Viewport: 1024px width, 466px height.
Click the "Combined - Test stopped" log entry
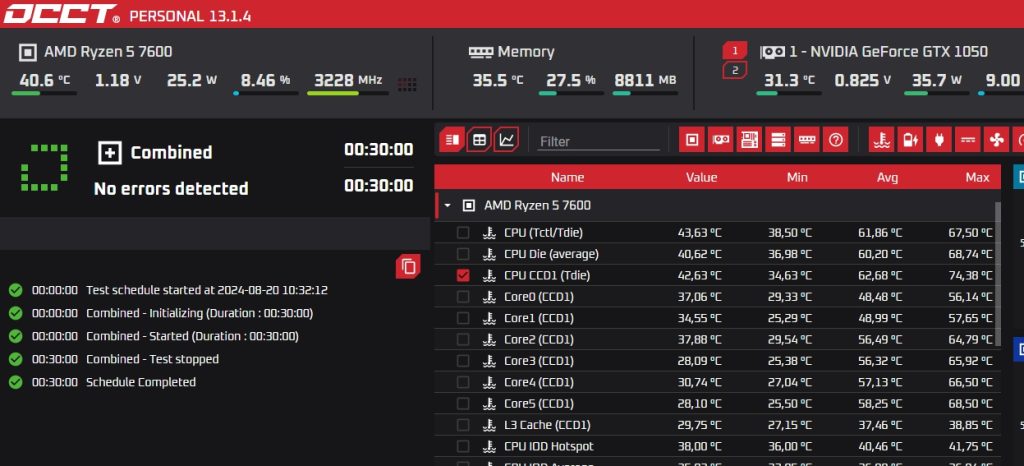[x=153, y=359]
